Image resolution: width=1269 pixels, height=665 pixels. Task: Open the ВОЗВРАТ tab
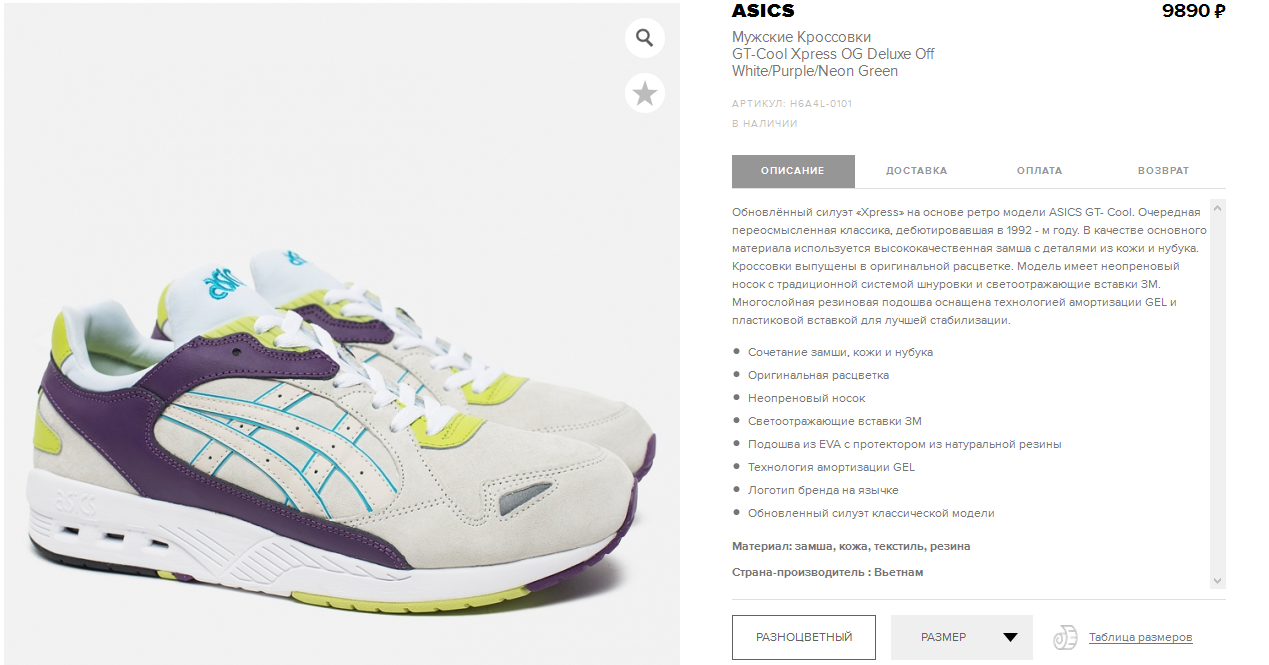pos(1163,171)
